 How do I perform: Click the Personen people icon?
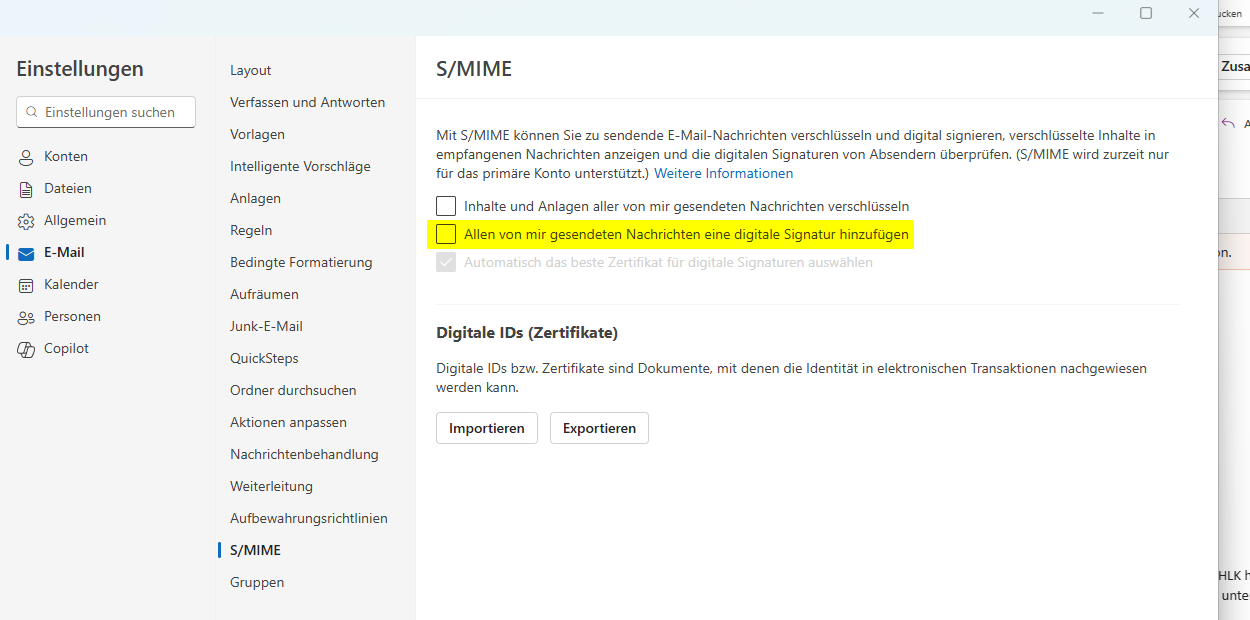coord(26,317)
